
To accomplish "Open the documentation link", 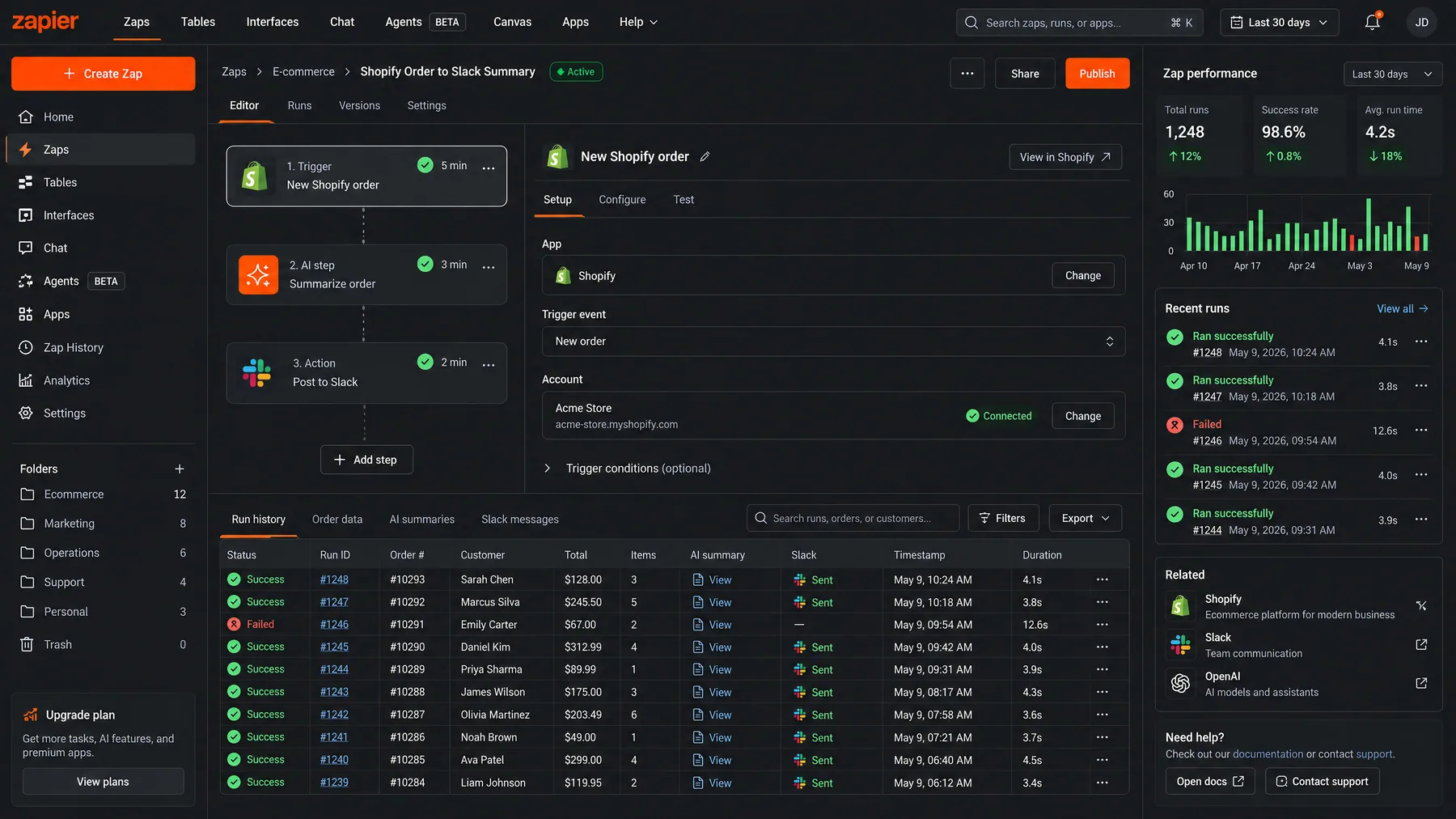I will tap(1268, 754).
